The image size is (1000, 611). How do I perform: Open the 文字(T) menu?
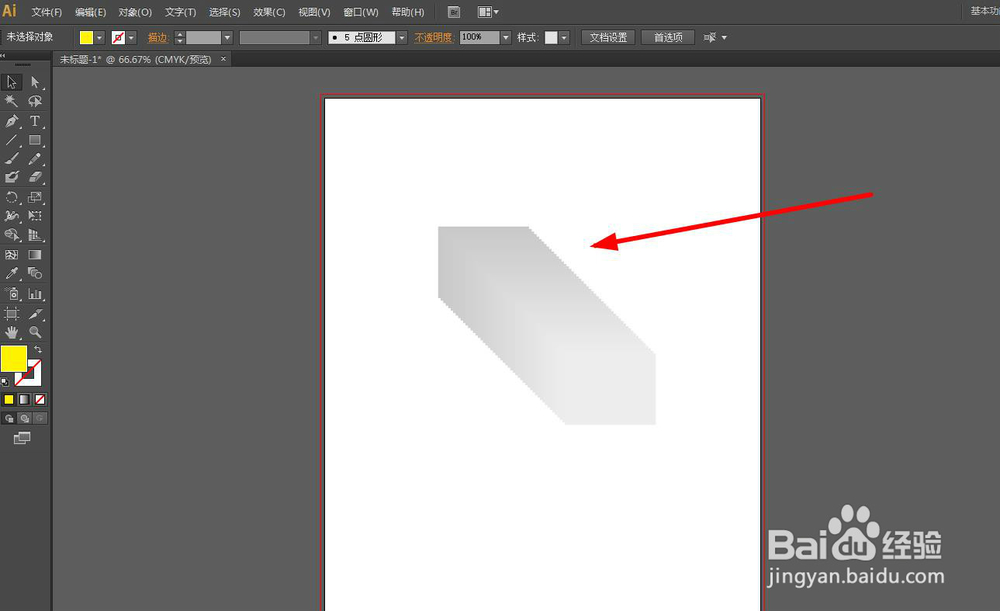180,12
